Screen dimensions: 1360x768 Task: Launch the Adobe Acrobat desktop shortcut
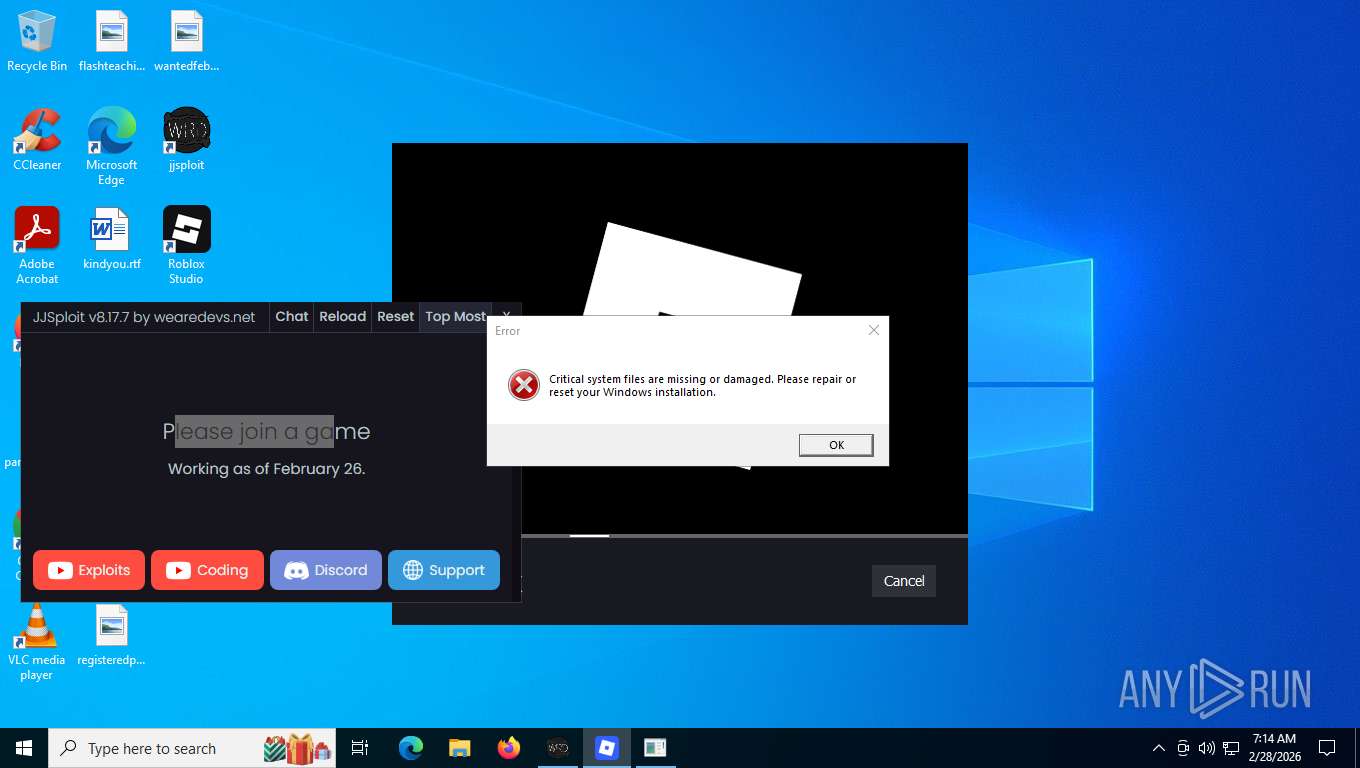[x=37, y=245]
